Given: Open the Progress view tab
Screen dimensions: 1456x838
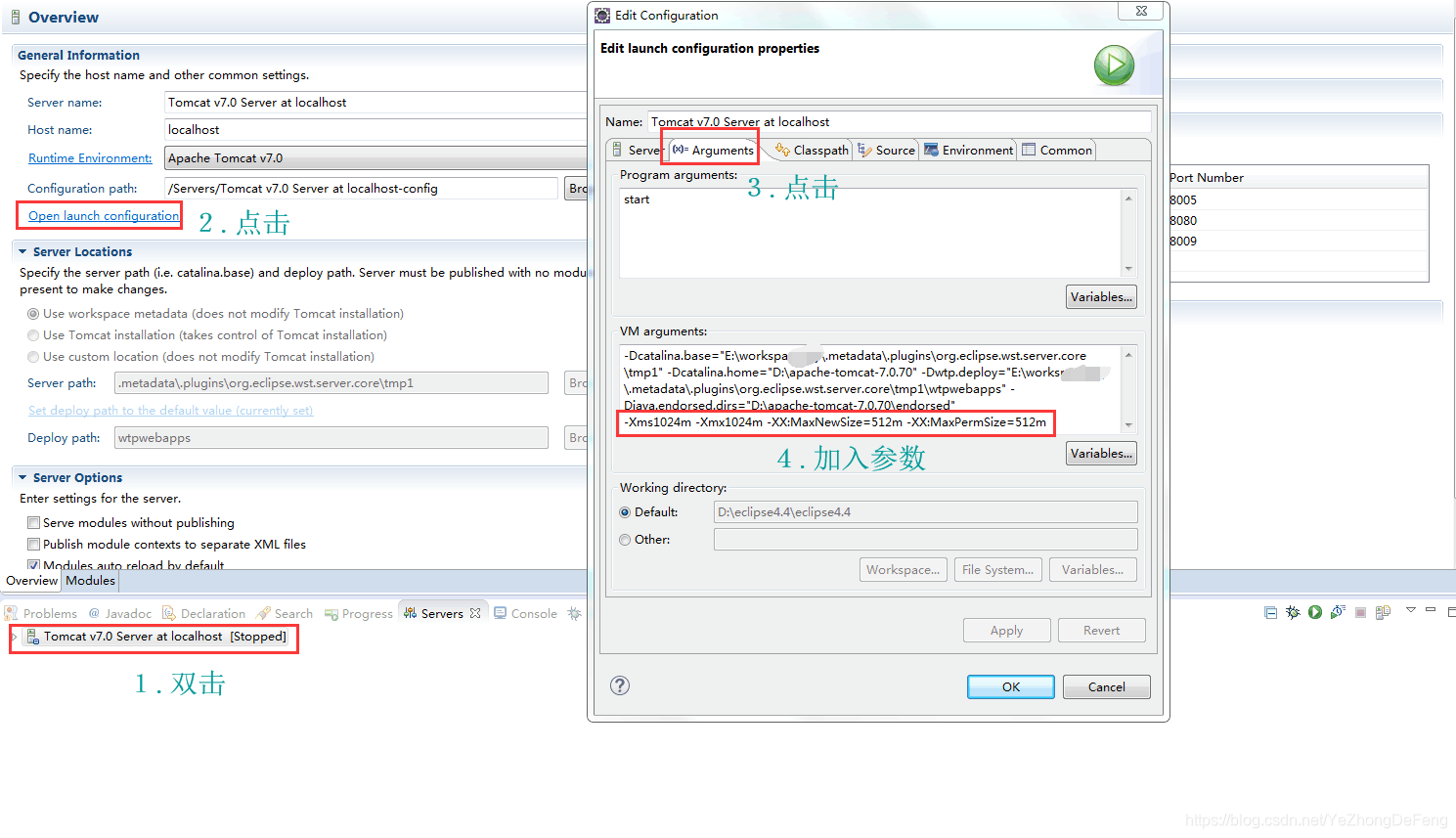Looking at the screenshot, I should (359, 613).
